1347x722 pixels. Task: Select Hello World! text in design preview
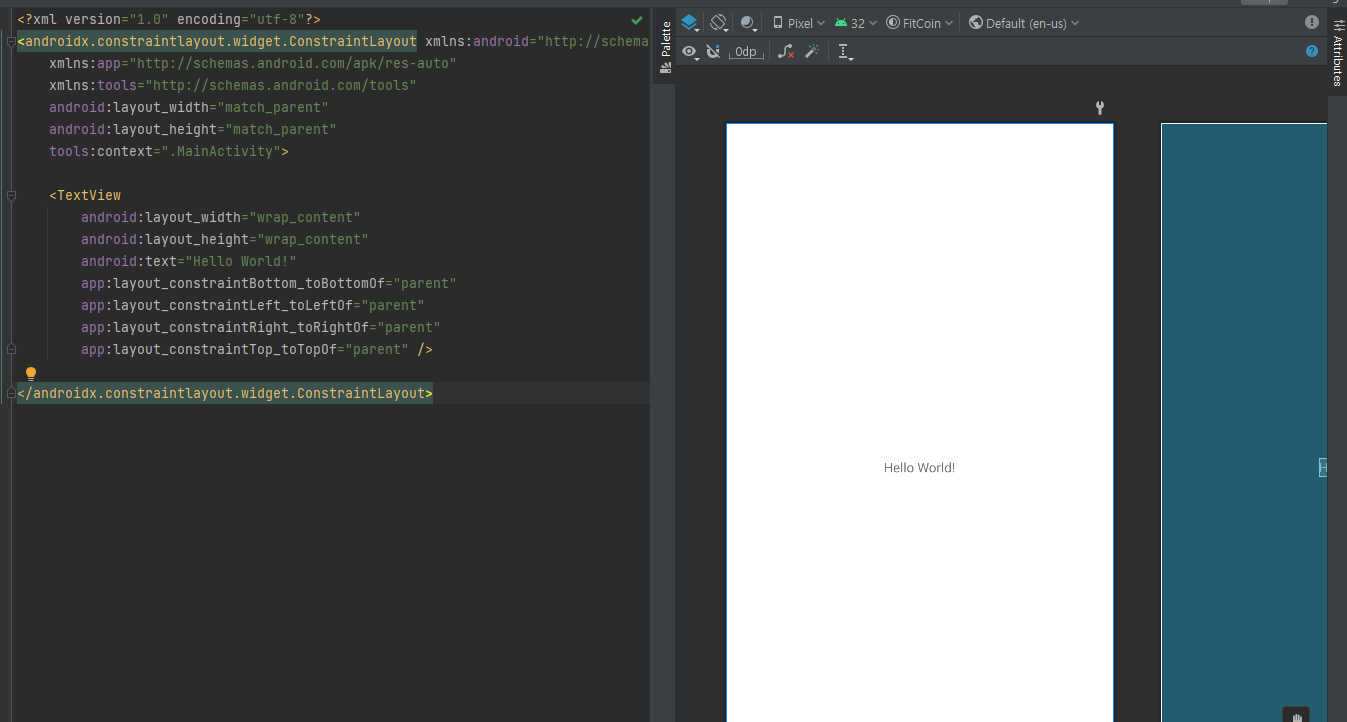(919, 467)
